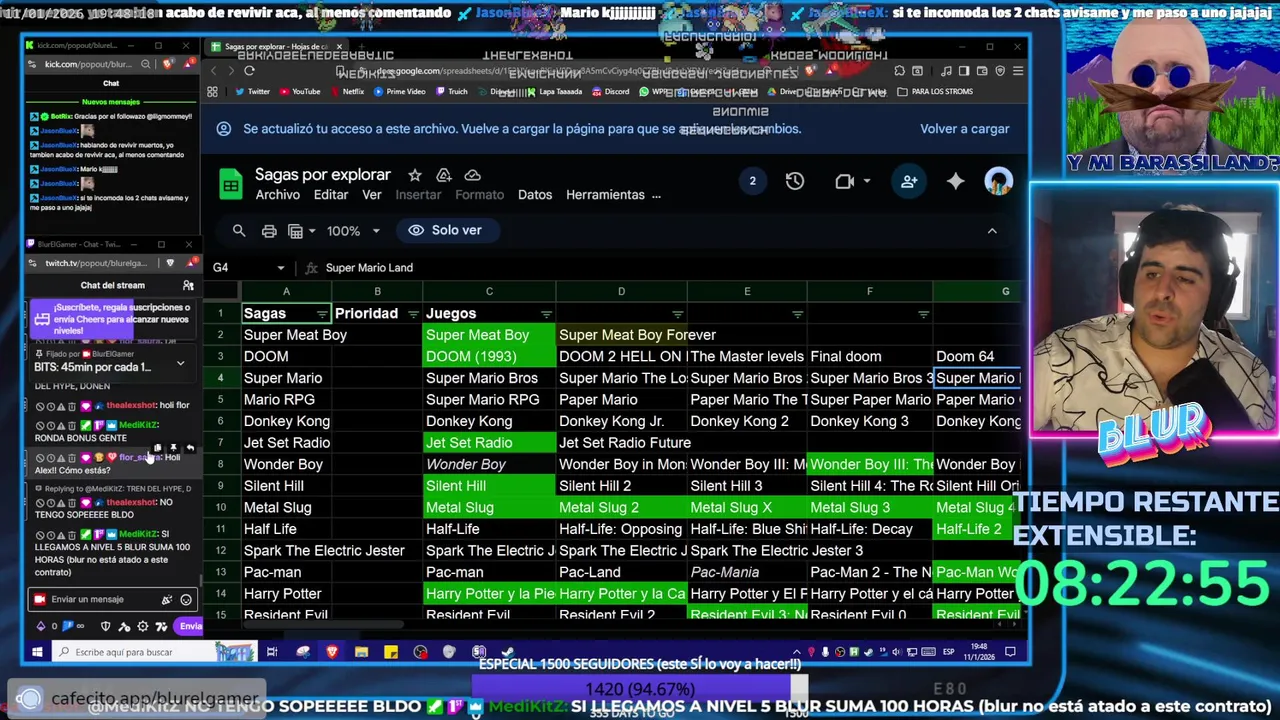
Task: Open the Sagas column filter
Action: [322, 314]
